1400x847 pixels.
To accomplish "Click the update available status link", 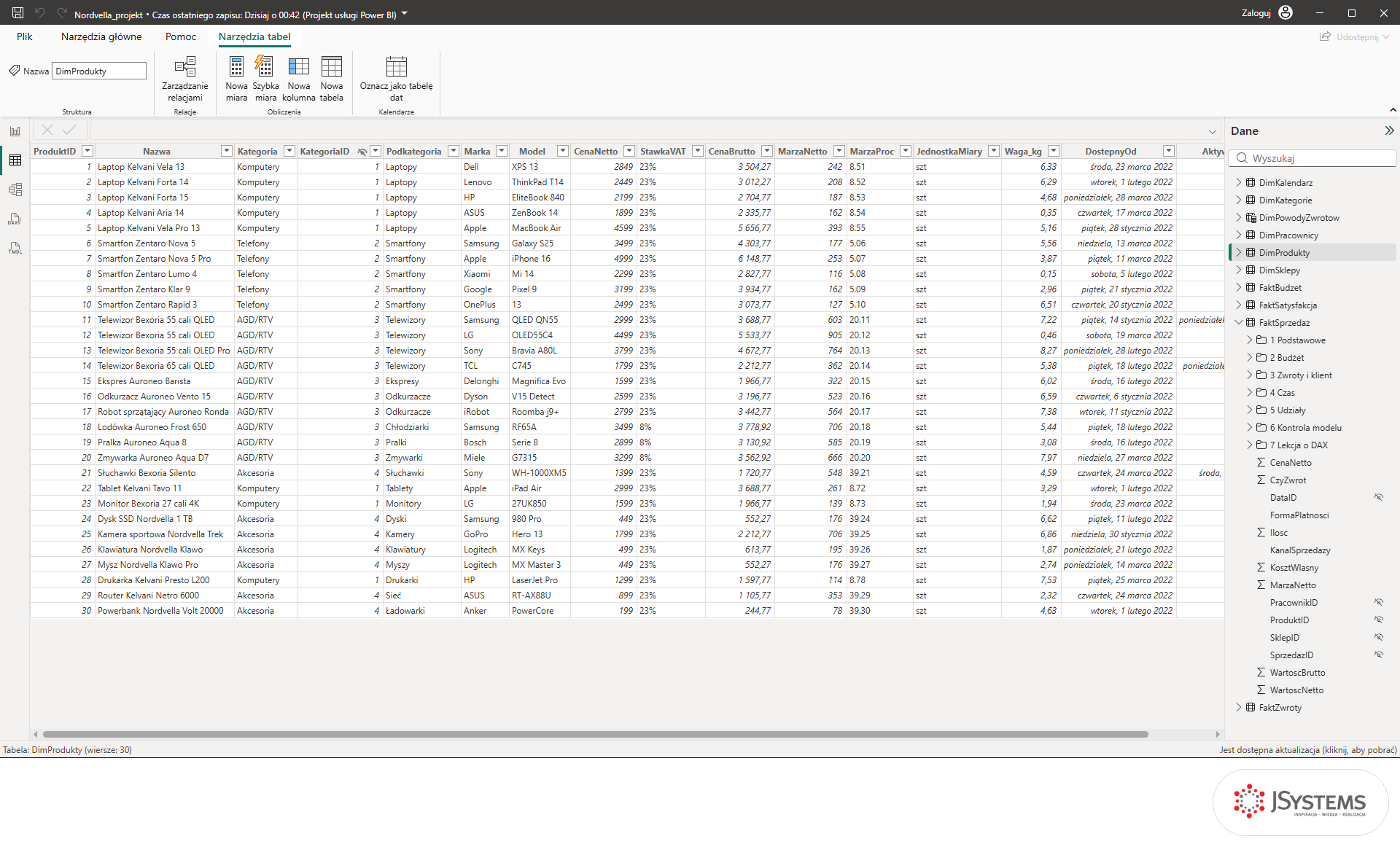I will 1308,749.
